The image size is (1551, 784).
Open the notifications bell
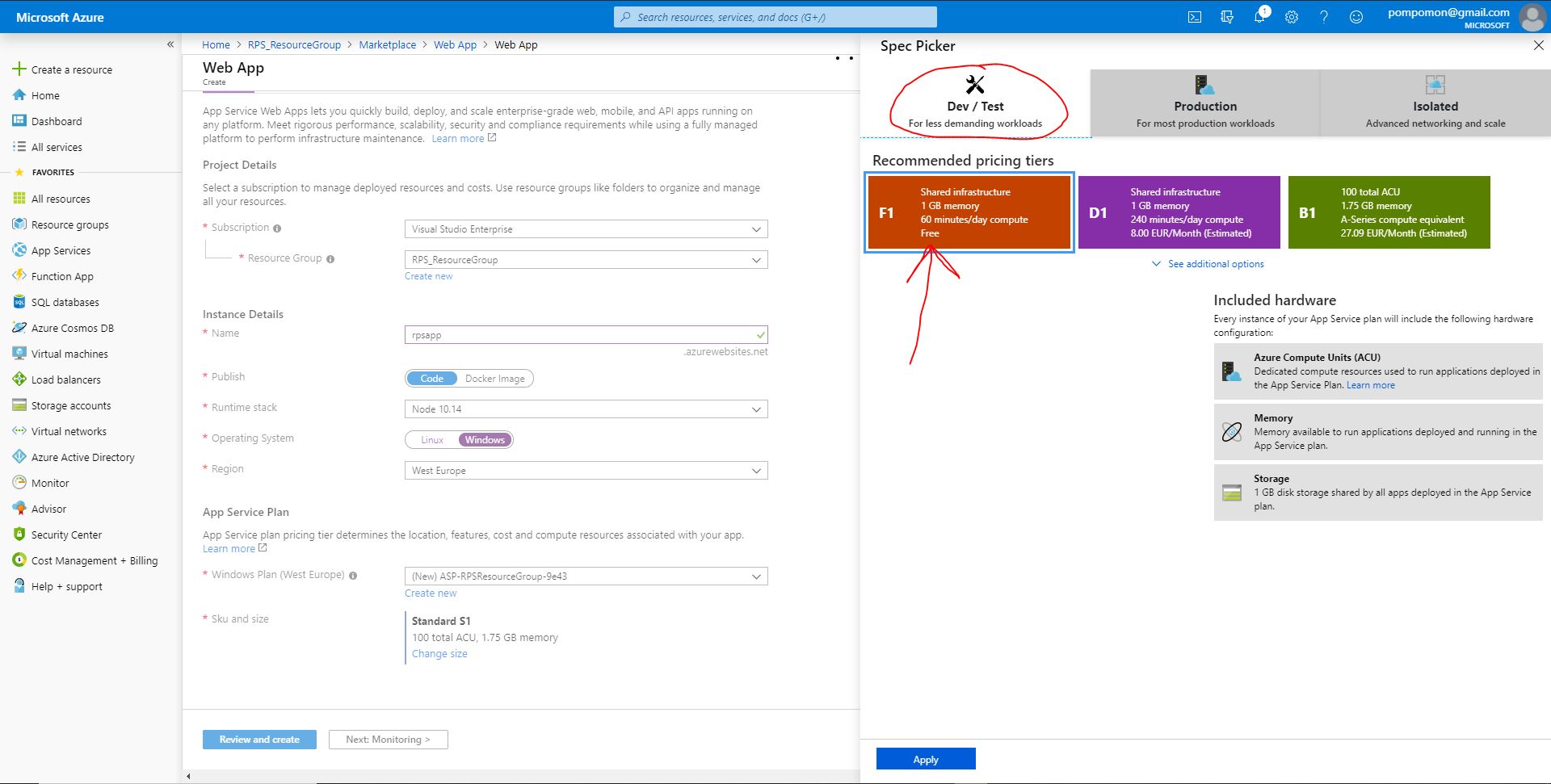click(x=1259, y=17)
